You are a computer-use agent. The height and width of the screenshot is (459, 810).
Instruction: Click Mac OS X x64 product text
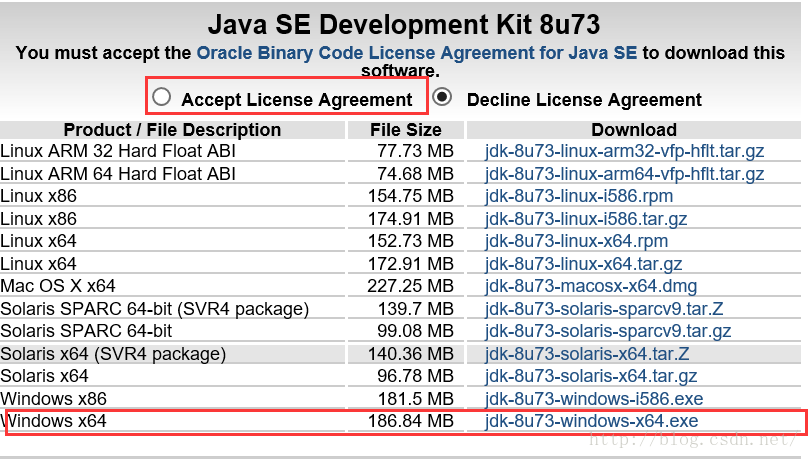[58, 286]
